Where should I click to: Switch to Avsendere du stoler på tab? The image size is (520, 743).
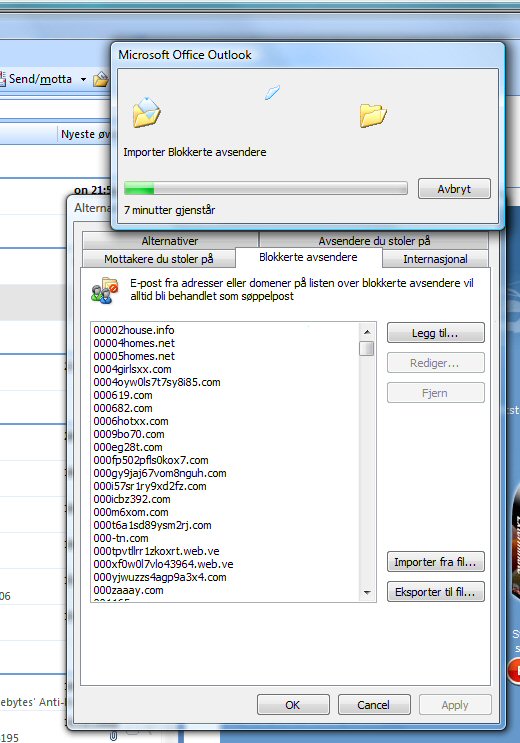[x=374, y=241]
